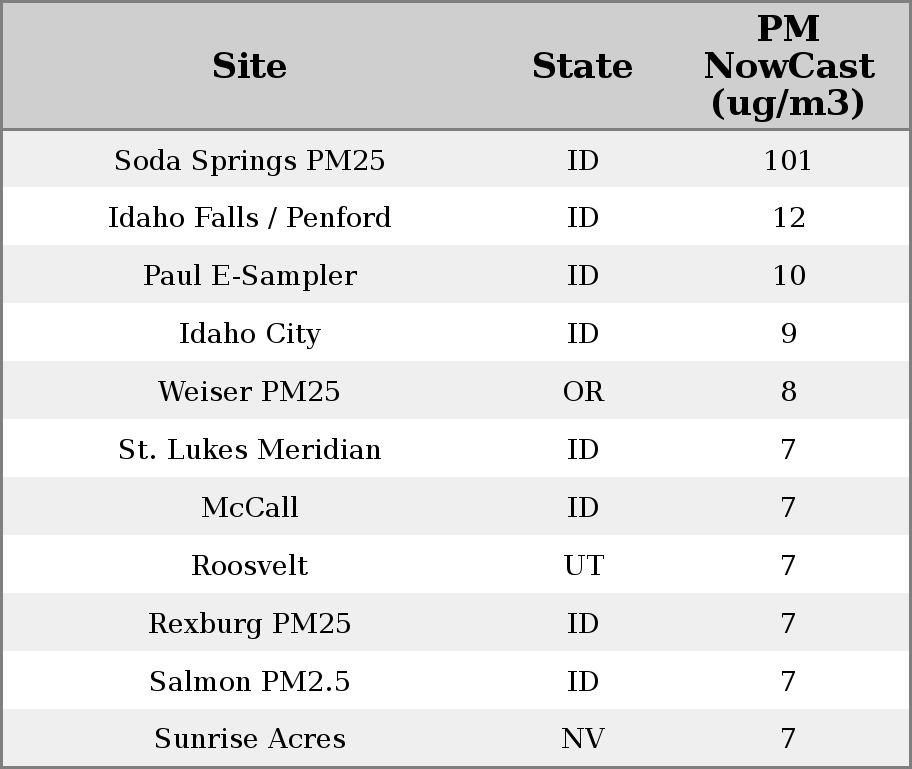Select the Rexburg PM25 site name
912x769 pixels.
click(x=249, y=624)
